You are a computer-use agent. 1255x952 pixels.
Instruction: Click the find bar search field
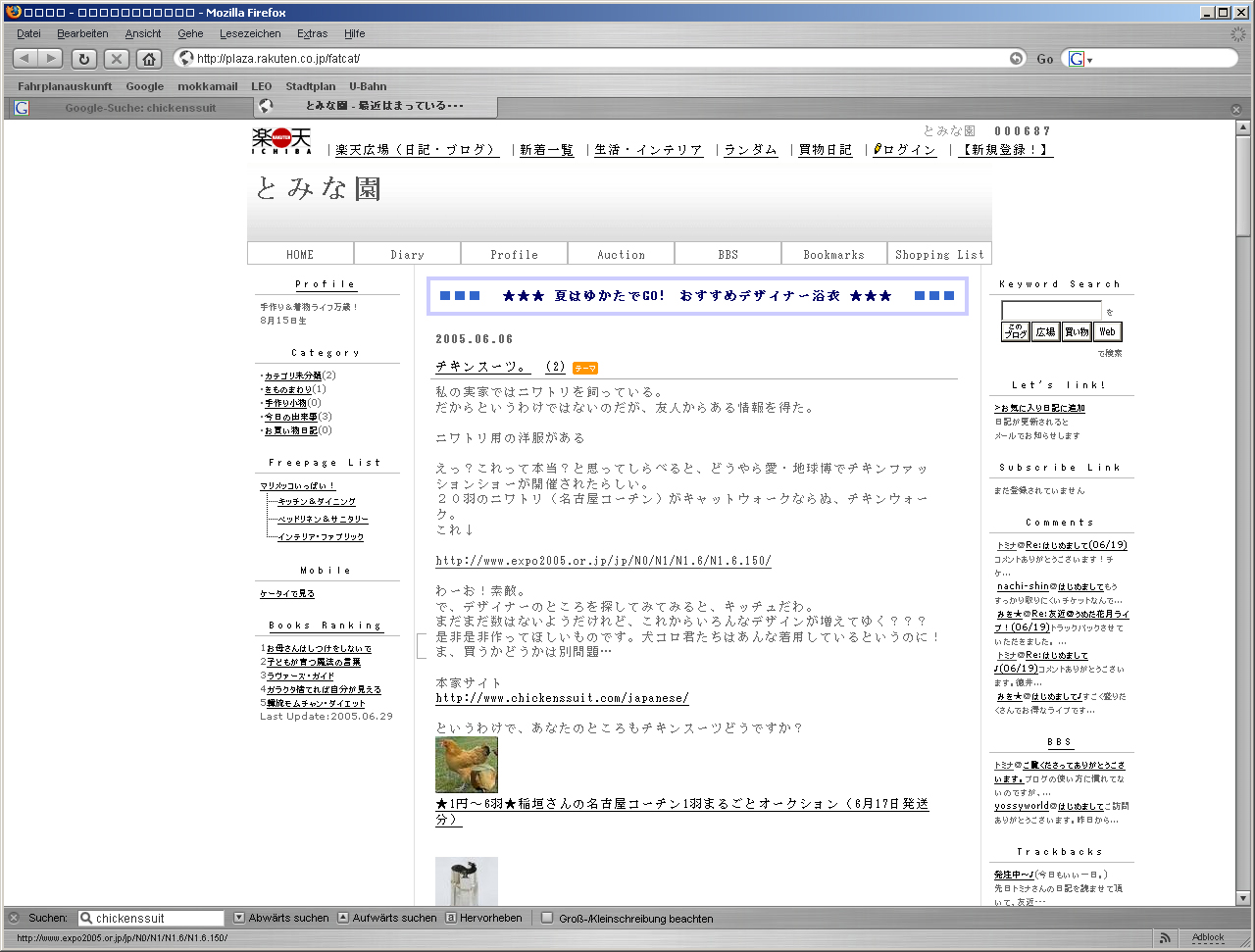[150, 919]
